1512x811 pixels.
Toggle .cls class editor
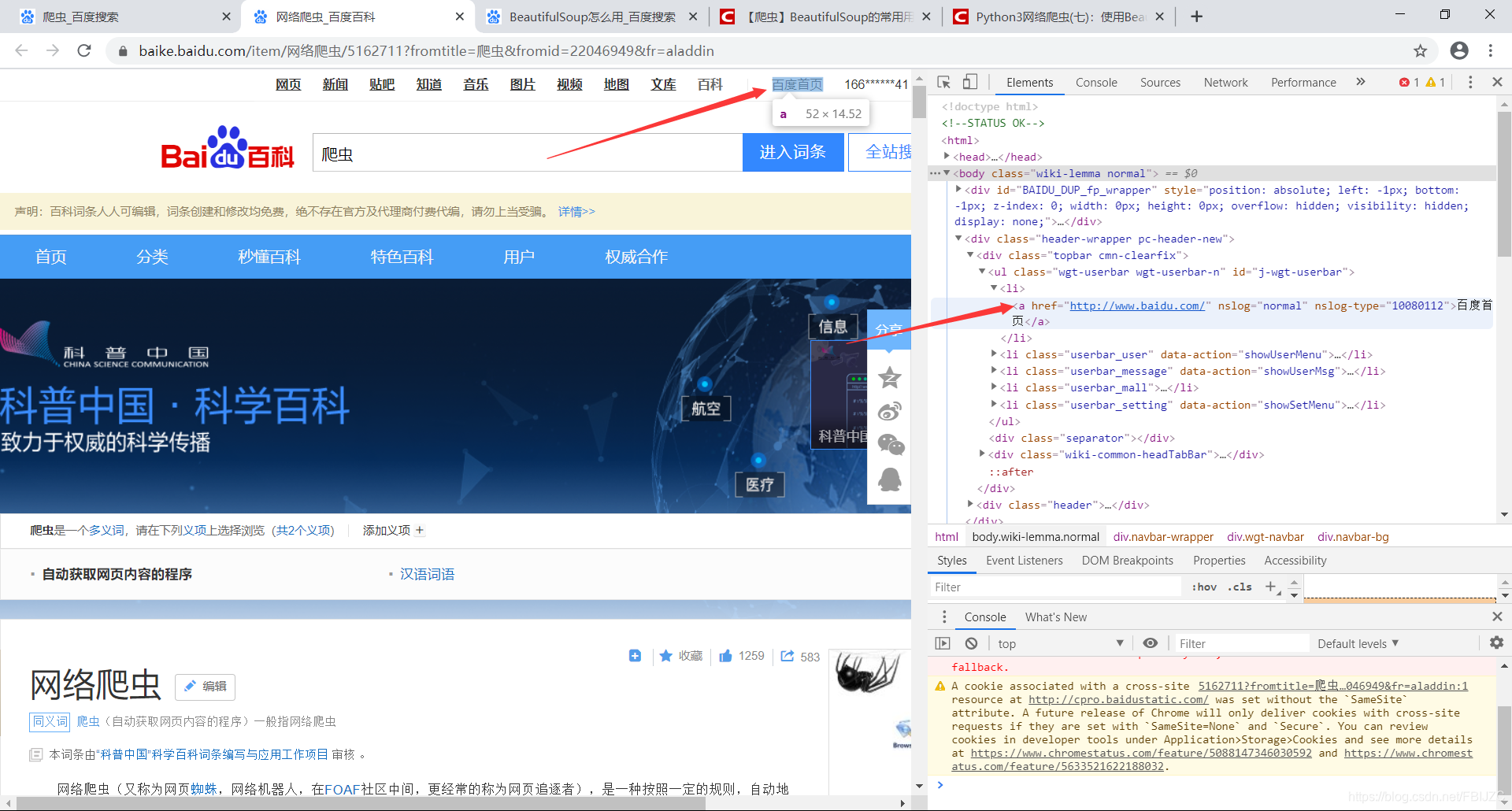coord(1240,587)
